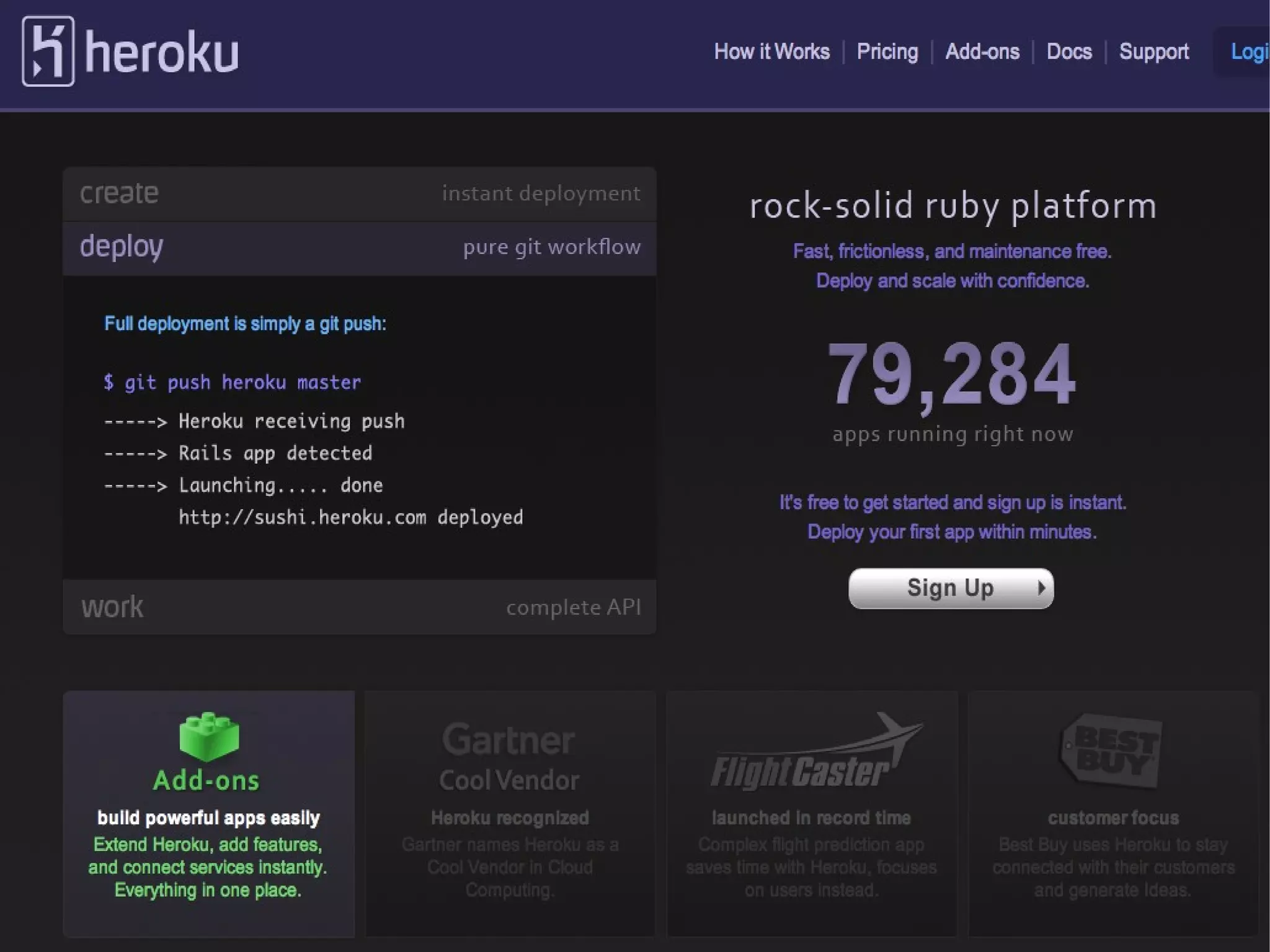Click the Gartner Cool Vendor logo
Image resolution: width=1270 pixels, height=952 pixels.
point(509,757)
